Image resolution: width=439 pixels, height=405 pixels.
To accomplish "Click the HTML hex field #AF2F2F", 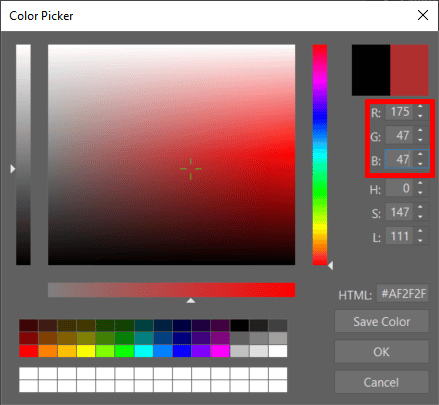I will [403, 294].
